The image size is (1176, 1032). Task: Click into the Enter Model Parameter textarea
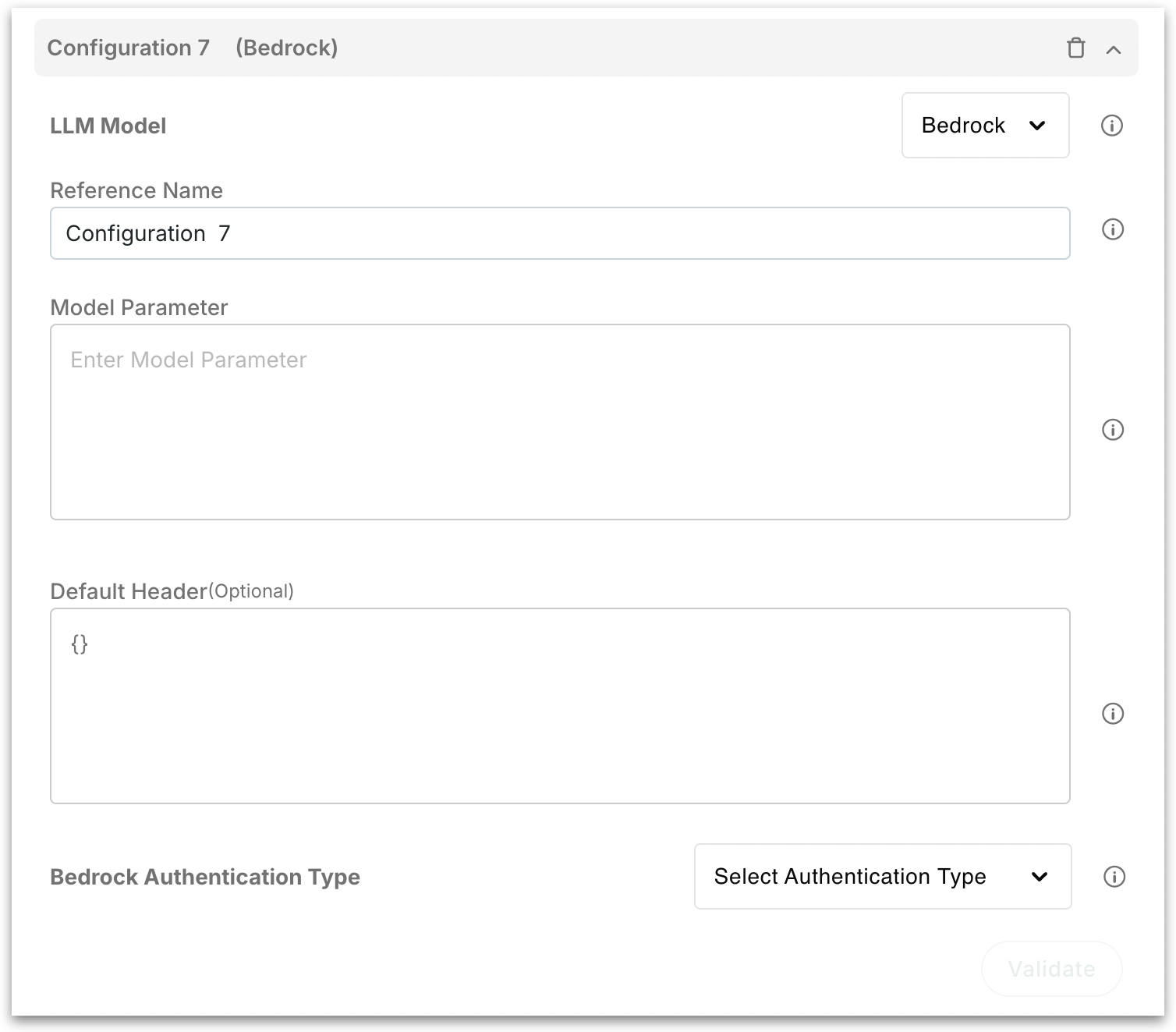[559, 422]
